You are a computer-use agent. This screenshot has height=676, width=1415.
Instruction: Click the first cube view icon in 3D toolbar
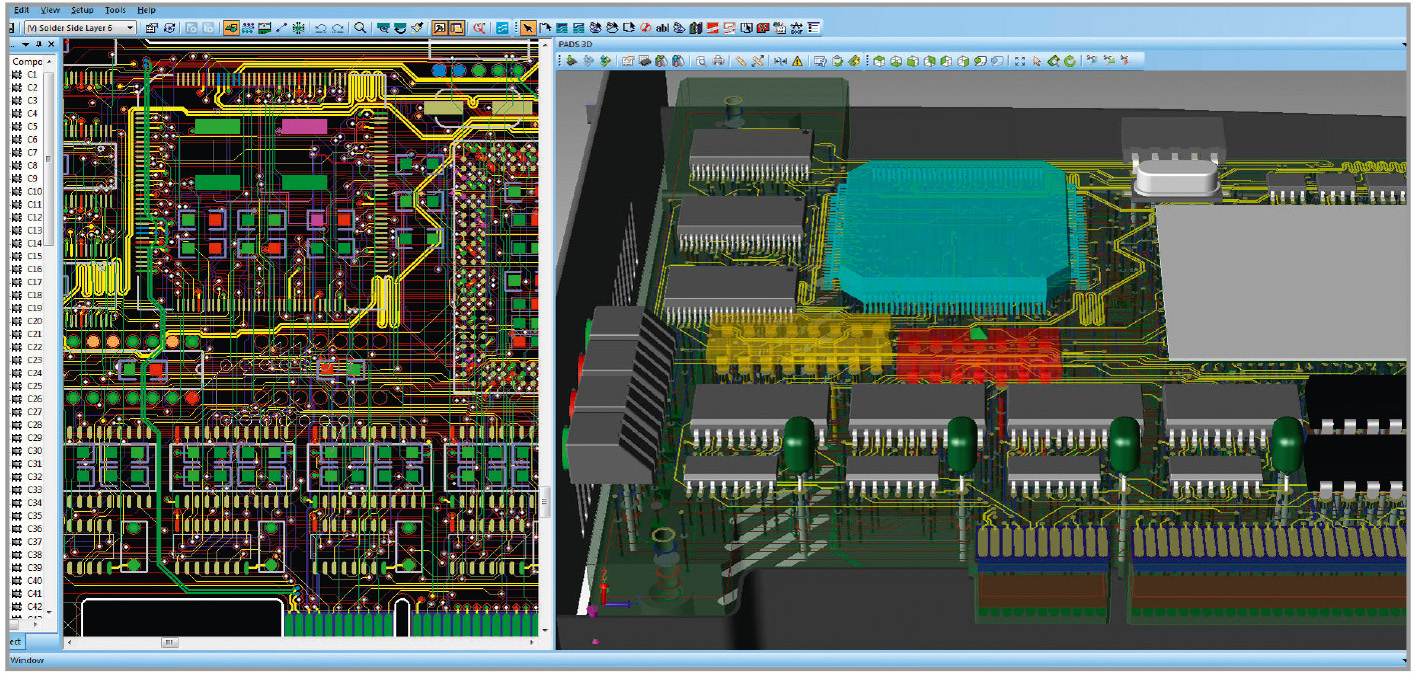[x=878, y=61]
